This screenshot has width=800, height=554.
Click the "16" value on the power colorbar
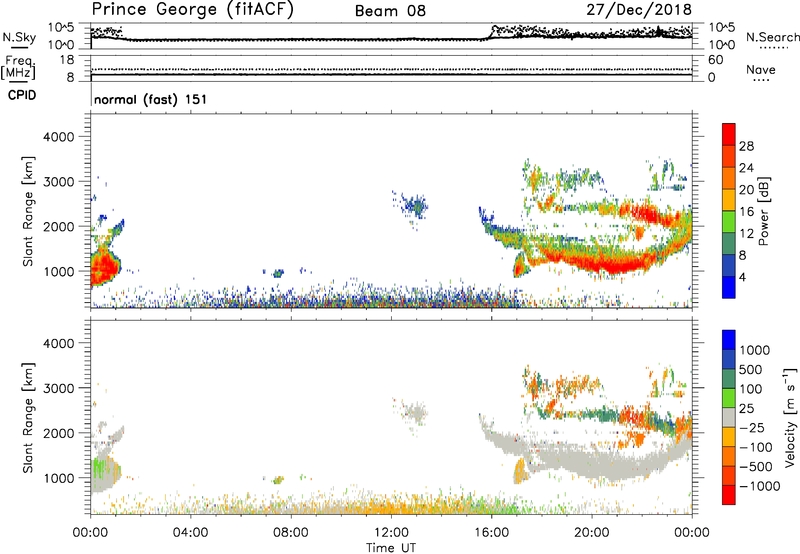point(746,212)
